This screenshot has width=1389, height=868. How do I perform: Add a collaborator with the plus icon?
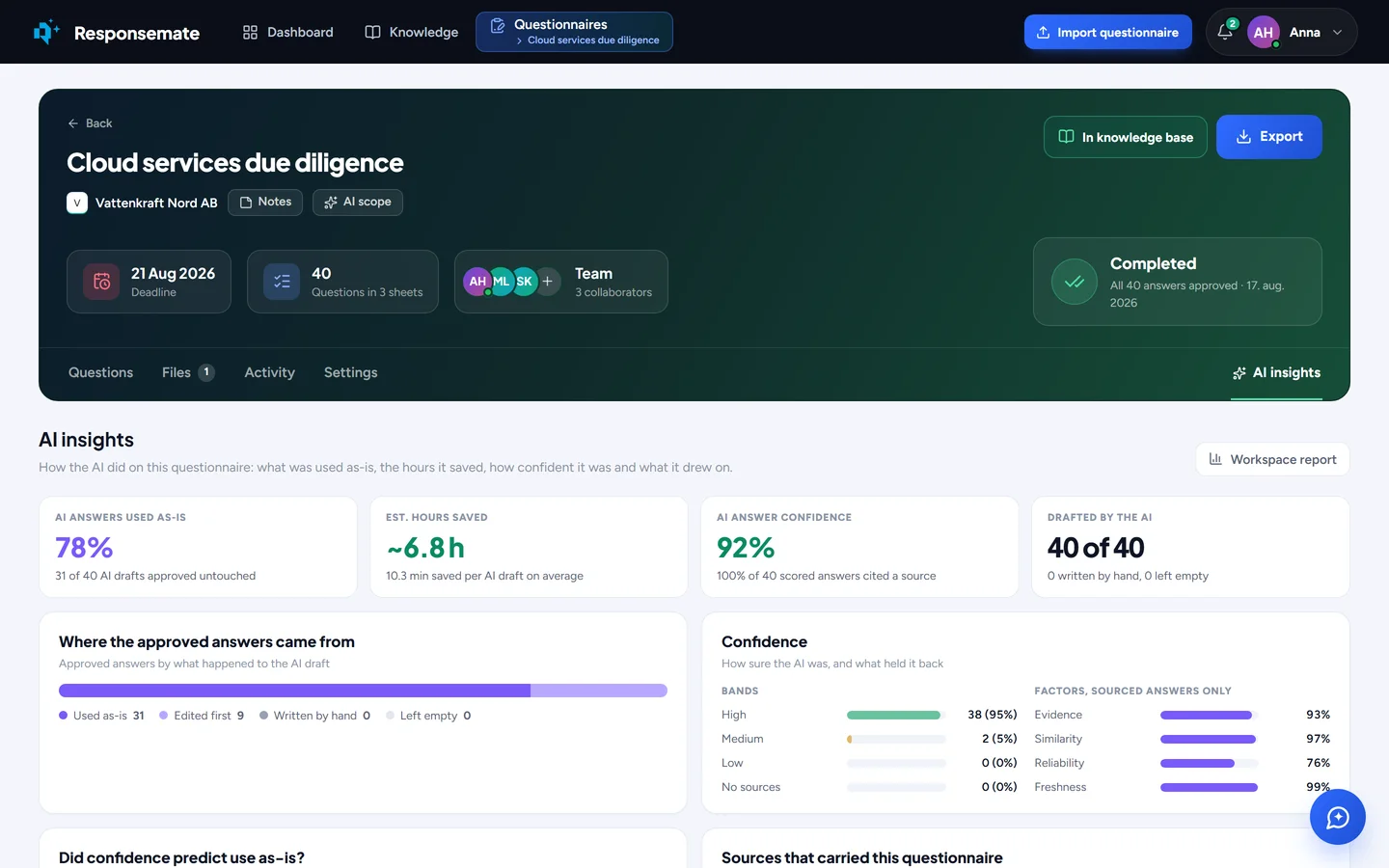point(547,282)
